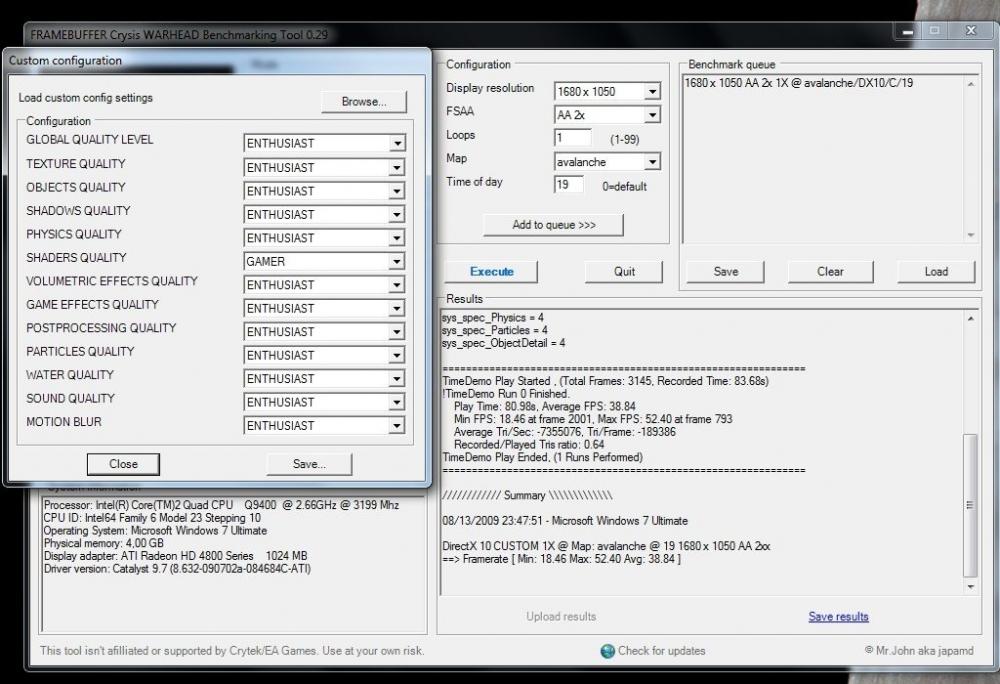The image size is (1000, 684).
Task: Open the MOTION BLUR quality dropdown
Action: [324, 426]
